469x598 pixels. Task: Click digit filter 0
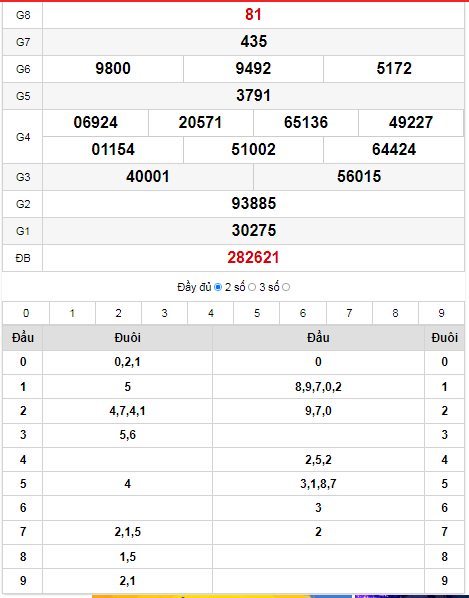(x=26, y=313)
